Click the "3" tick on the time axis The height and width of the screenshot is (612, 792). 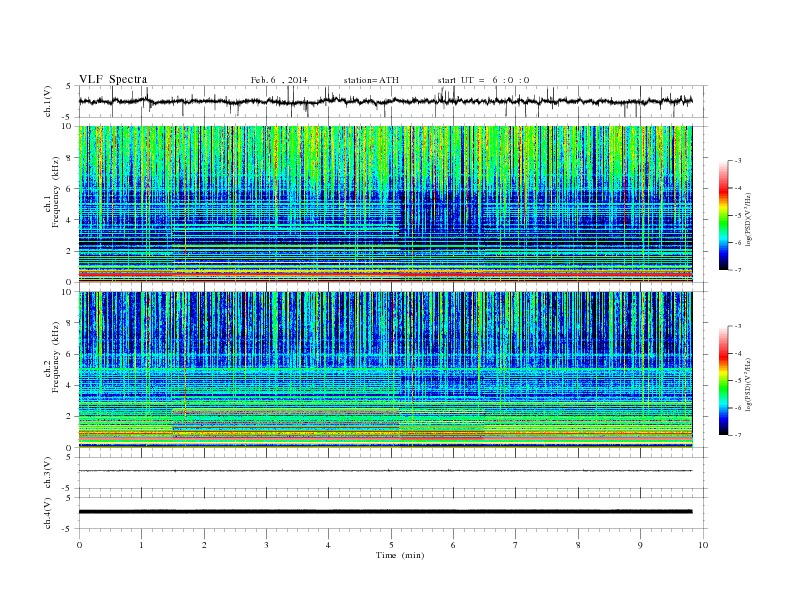[x=266, y=545]
